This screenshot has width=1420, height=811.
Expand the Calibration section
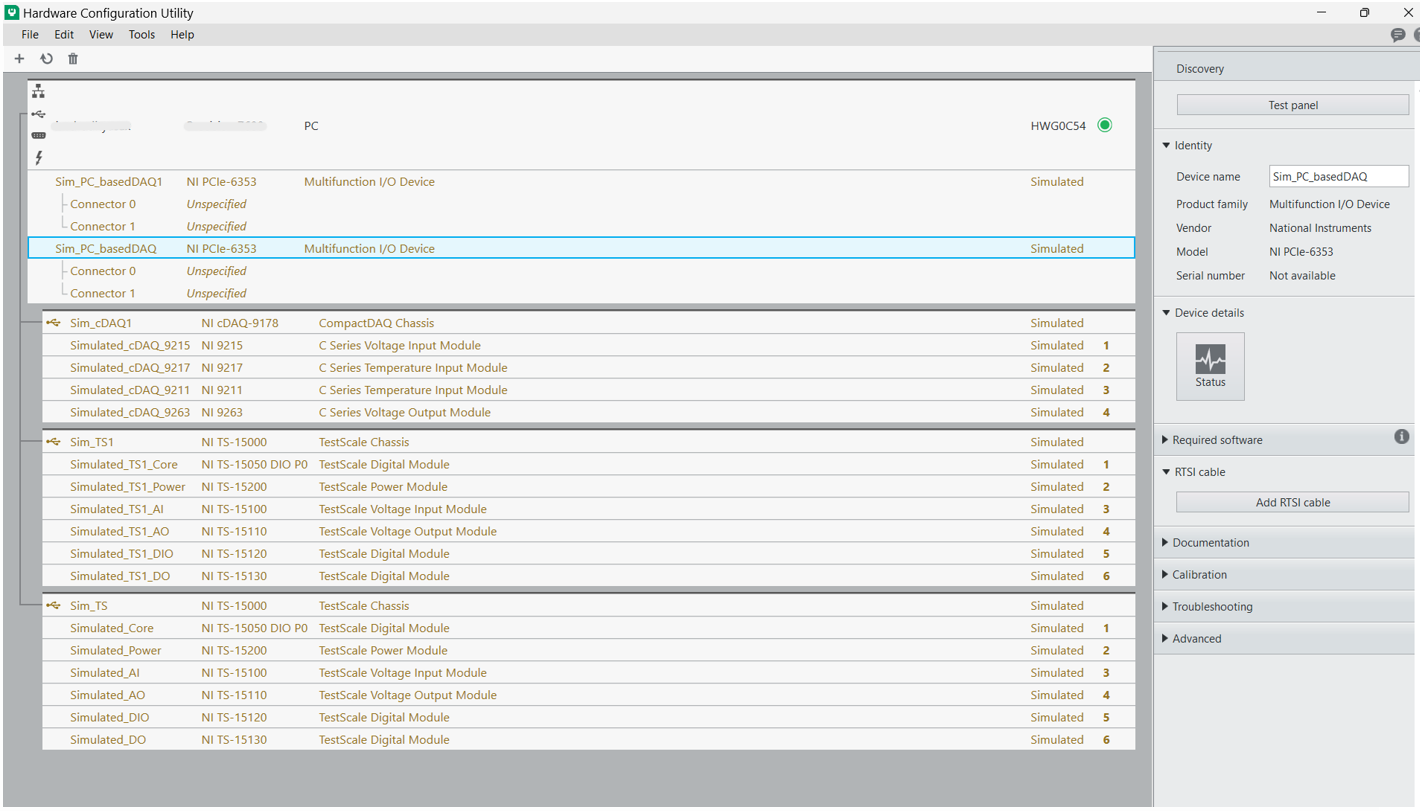point(1166,575)
